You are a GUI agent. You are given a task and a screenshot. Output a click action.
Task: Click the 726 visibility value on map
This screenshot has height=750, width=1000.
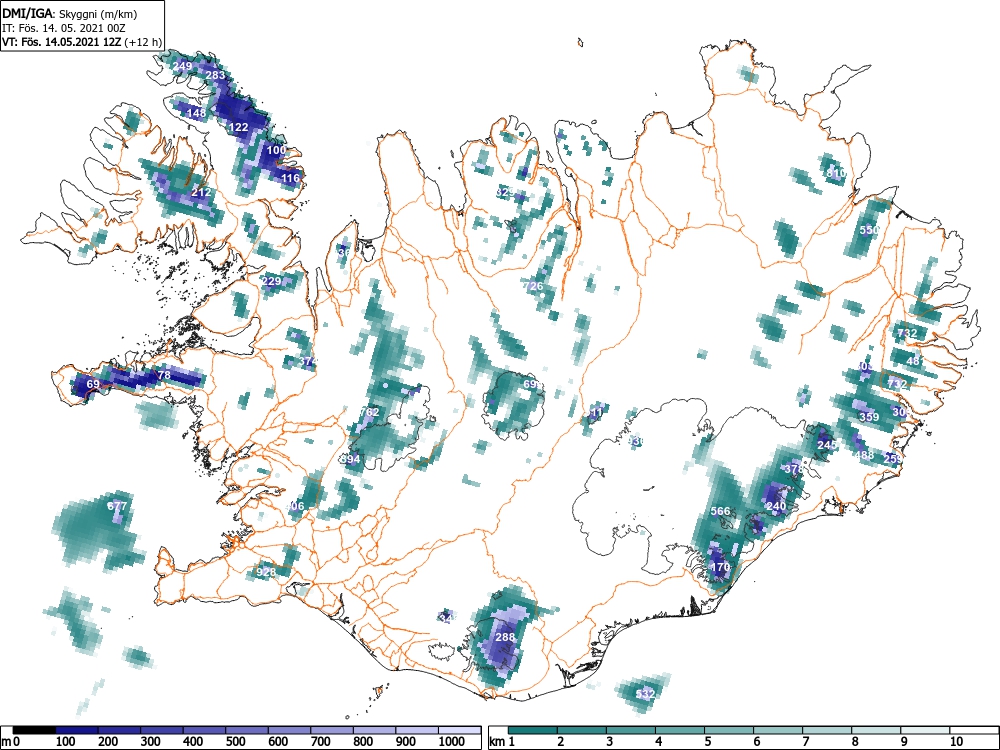pyautogui.click(x=533, y=286)
